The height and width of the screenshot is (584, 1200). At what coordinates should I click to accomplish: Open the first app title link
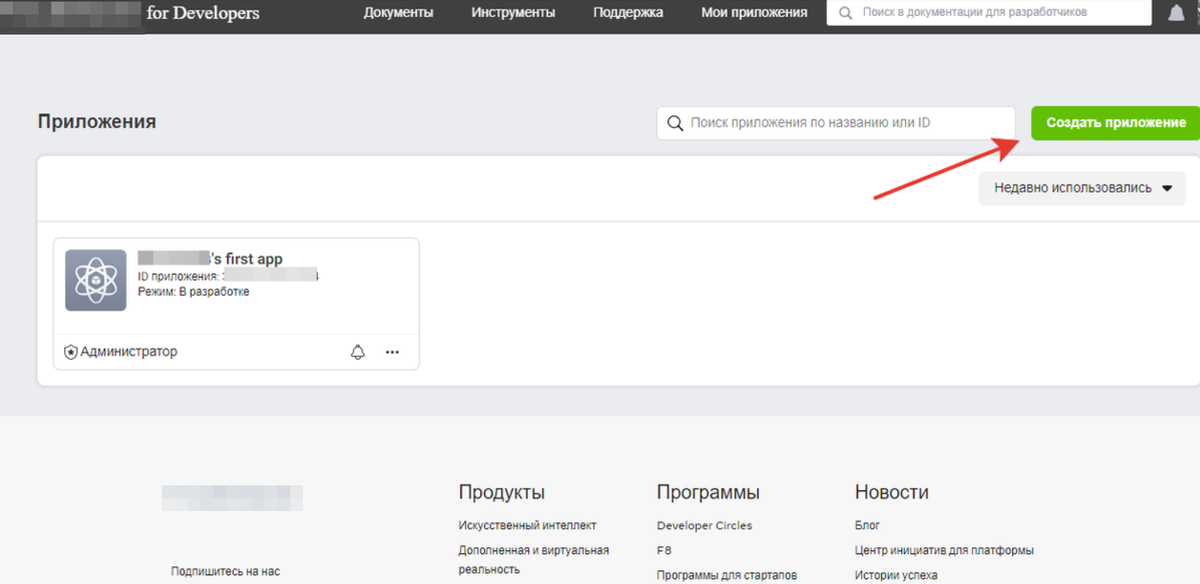coord(210,259)
